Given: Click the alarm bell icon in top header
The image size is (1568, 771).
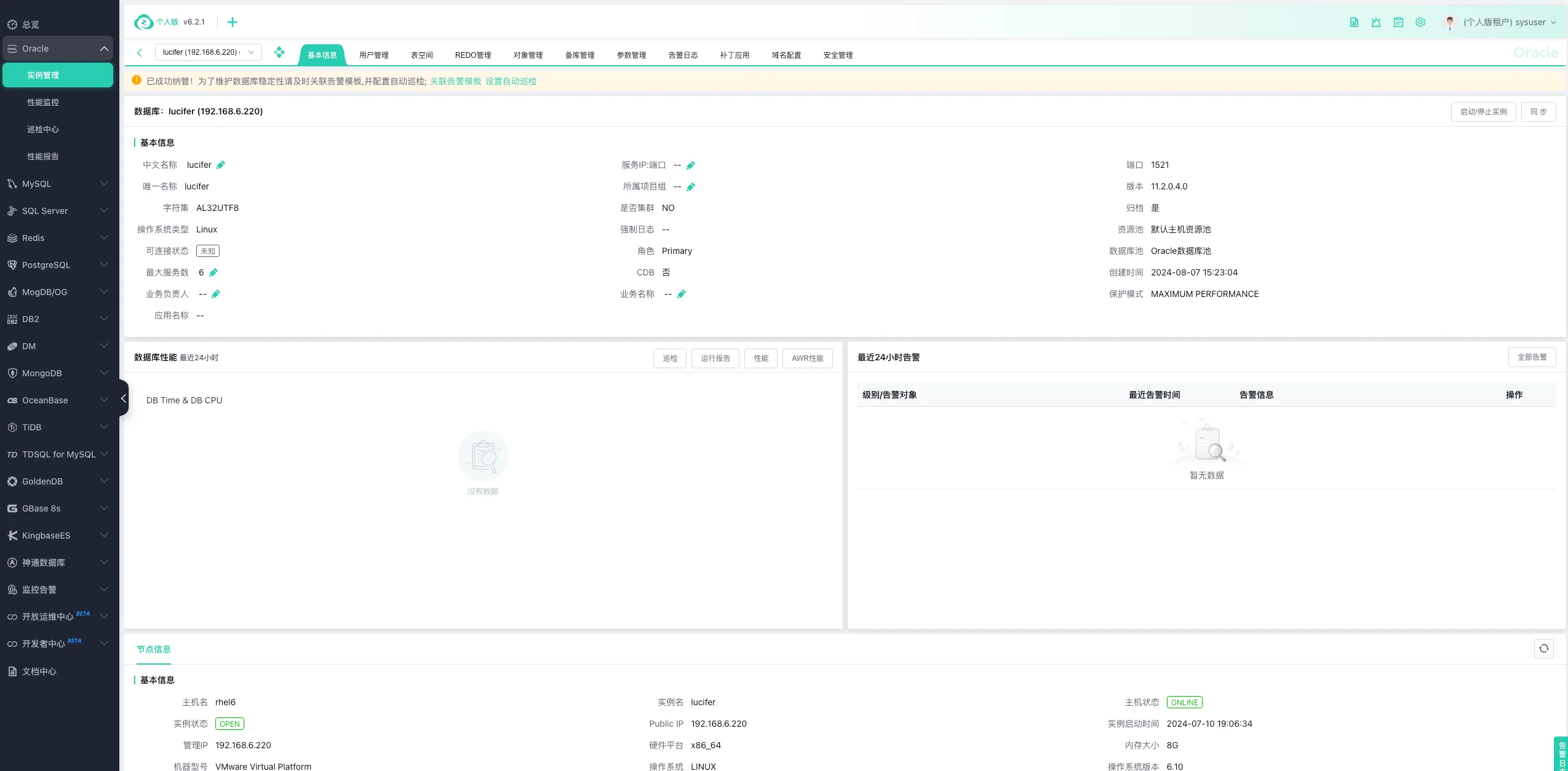Looking at the screenshot, I should 1375,22.
